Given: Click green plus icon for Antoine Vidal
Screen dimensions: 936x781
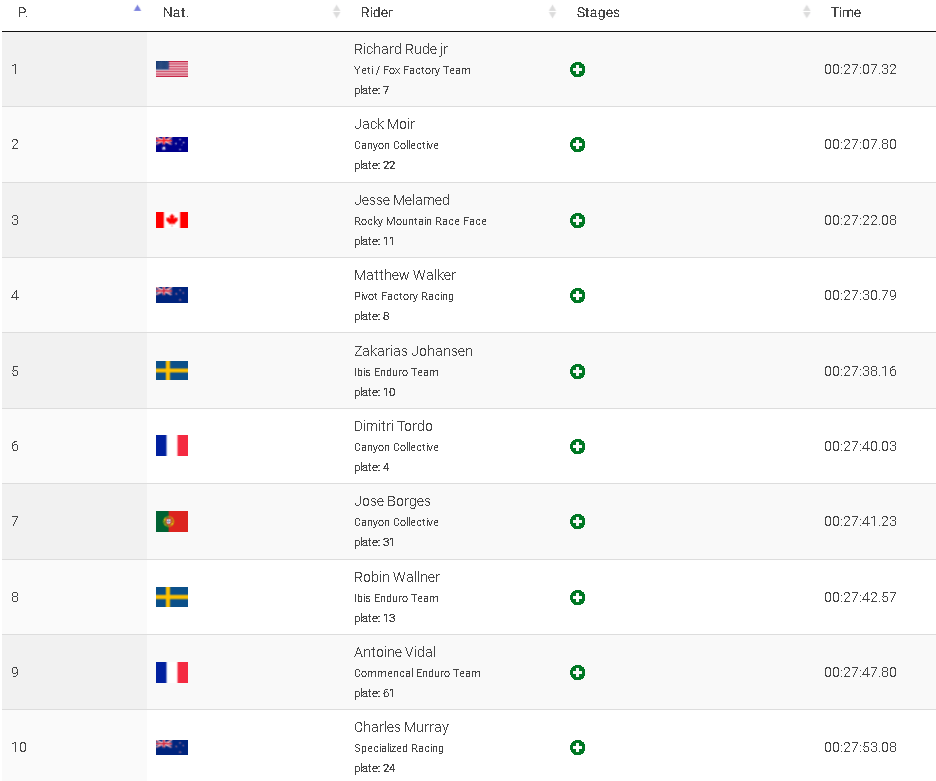Looking at the screenshot, I should coord(577,673).
